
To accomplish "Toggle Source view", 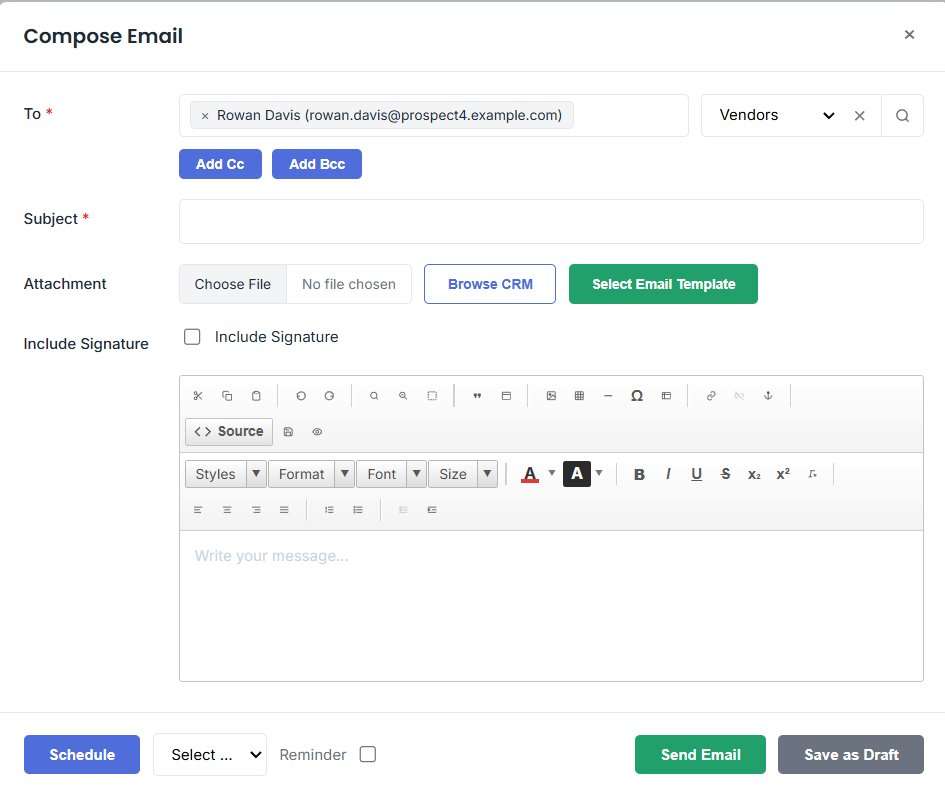I will point(229,432).
